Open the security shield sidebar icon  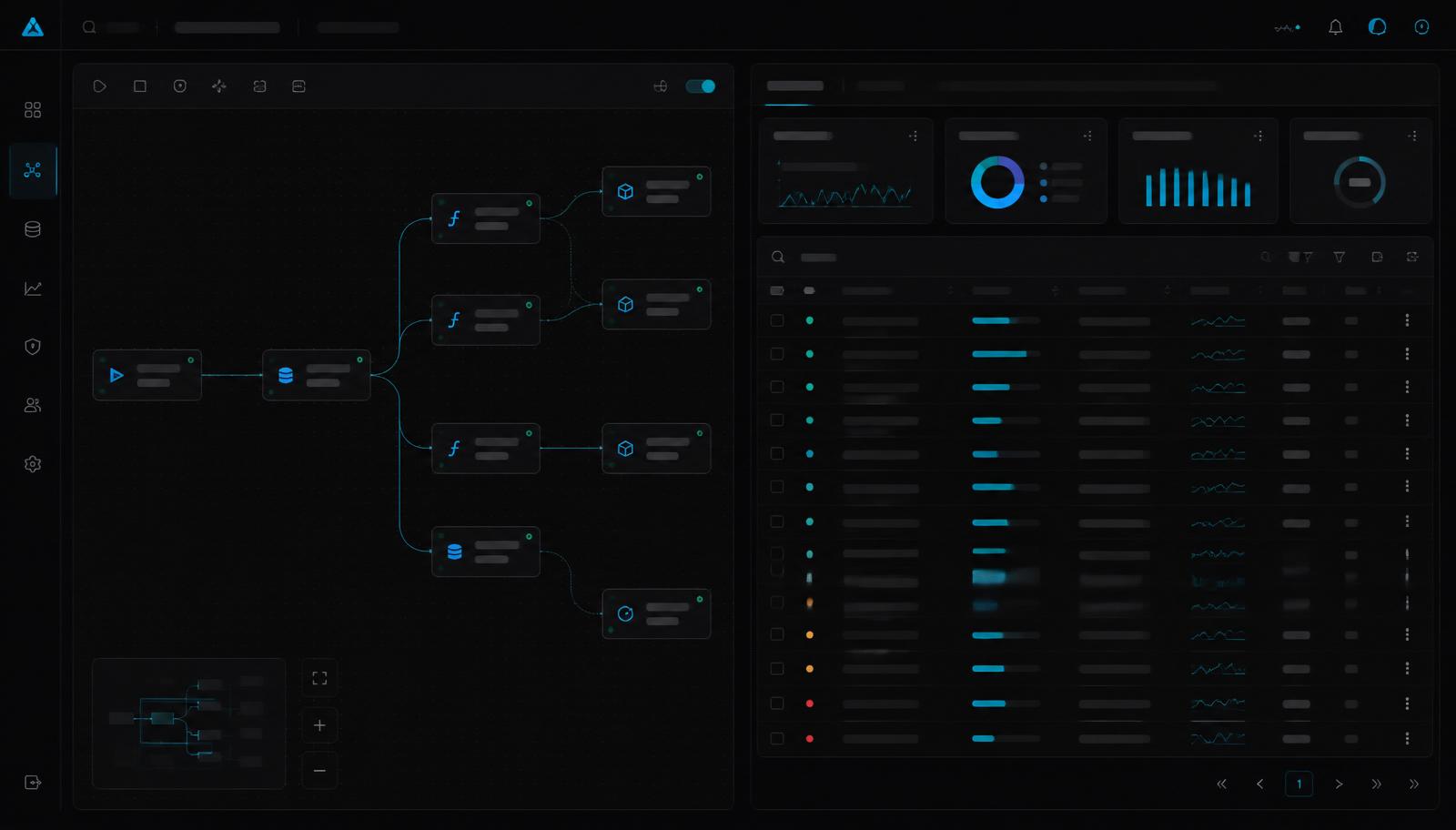33,347
